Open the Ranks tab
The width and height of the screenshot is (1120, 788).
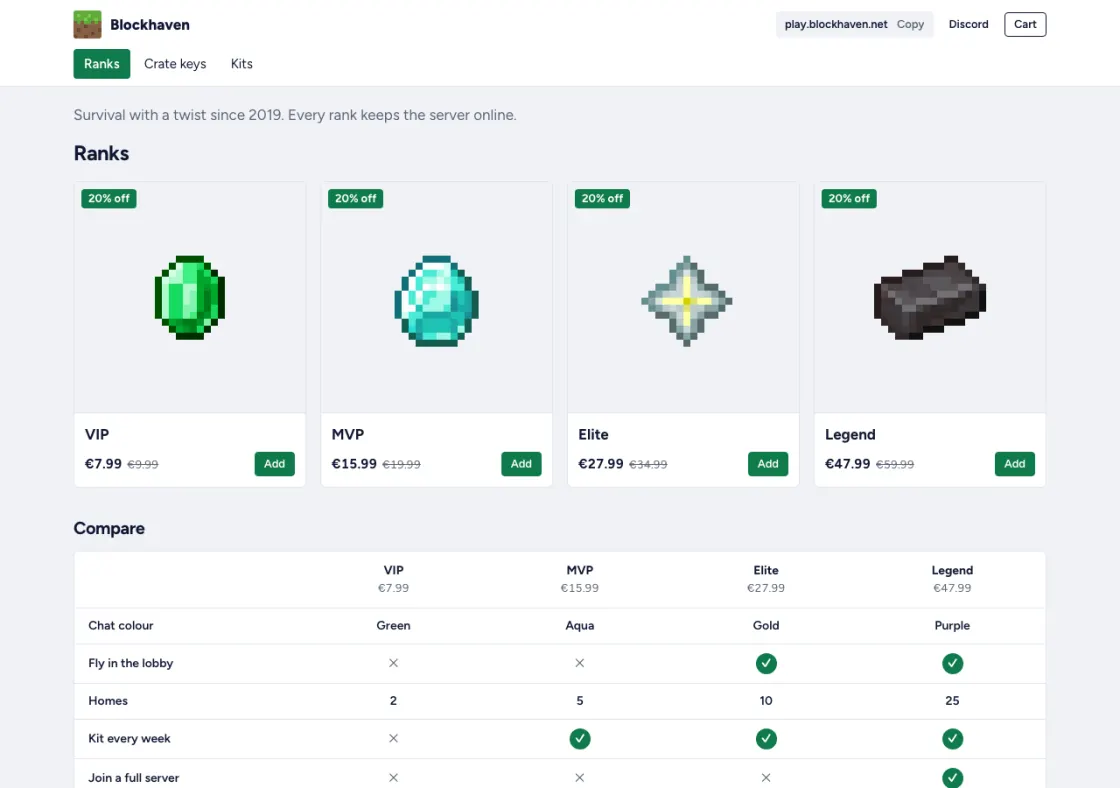click(101, 64)
